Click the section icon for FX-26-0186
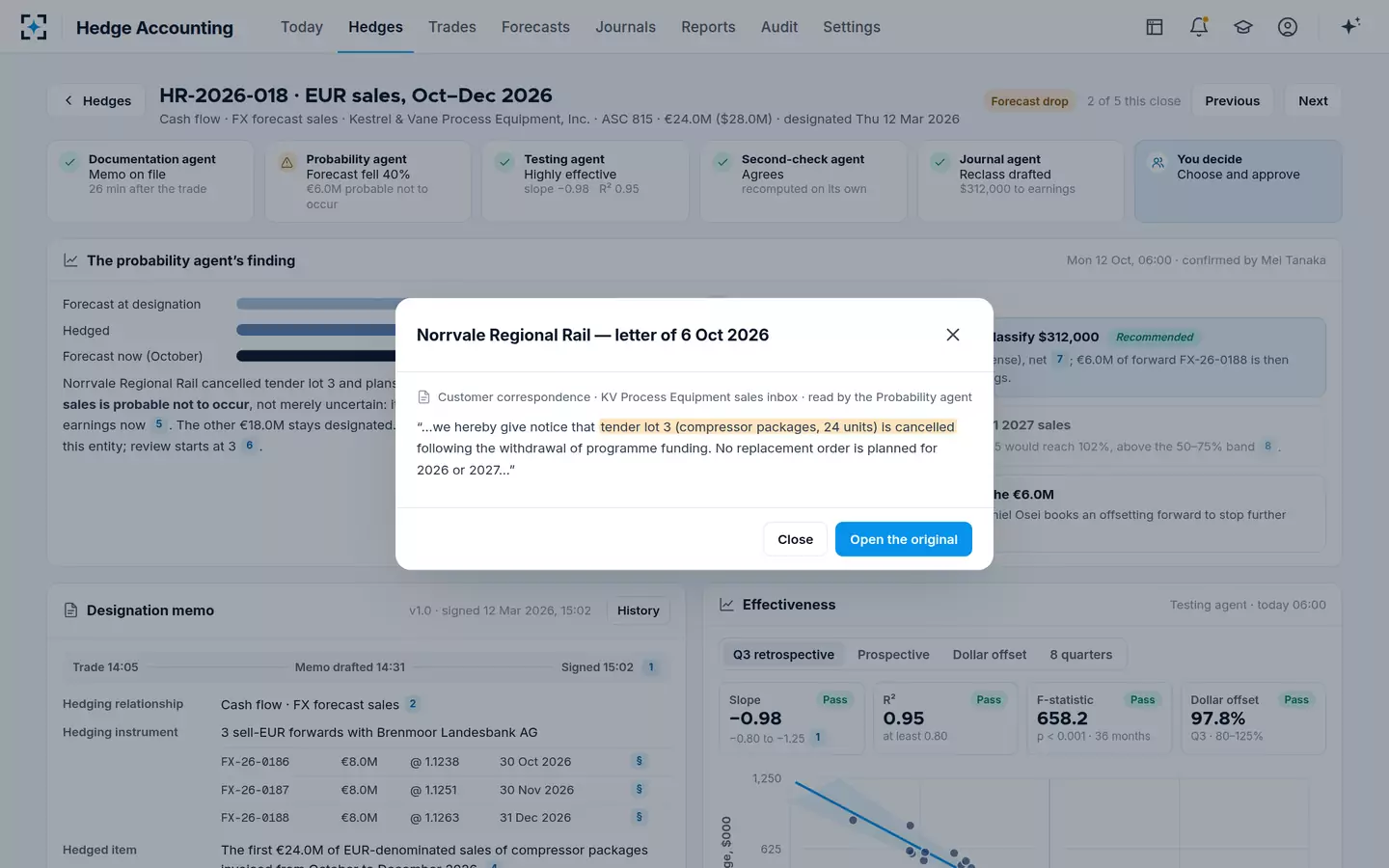 (639, 761)
